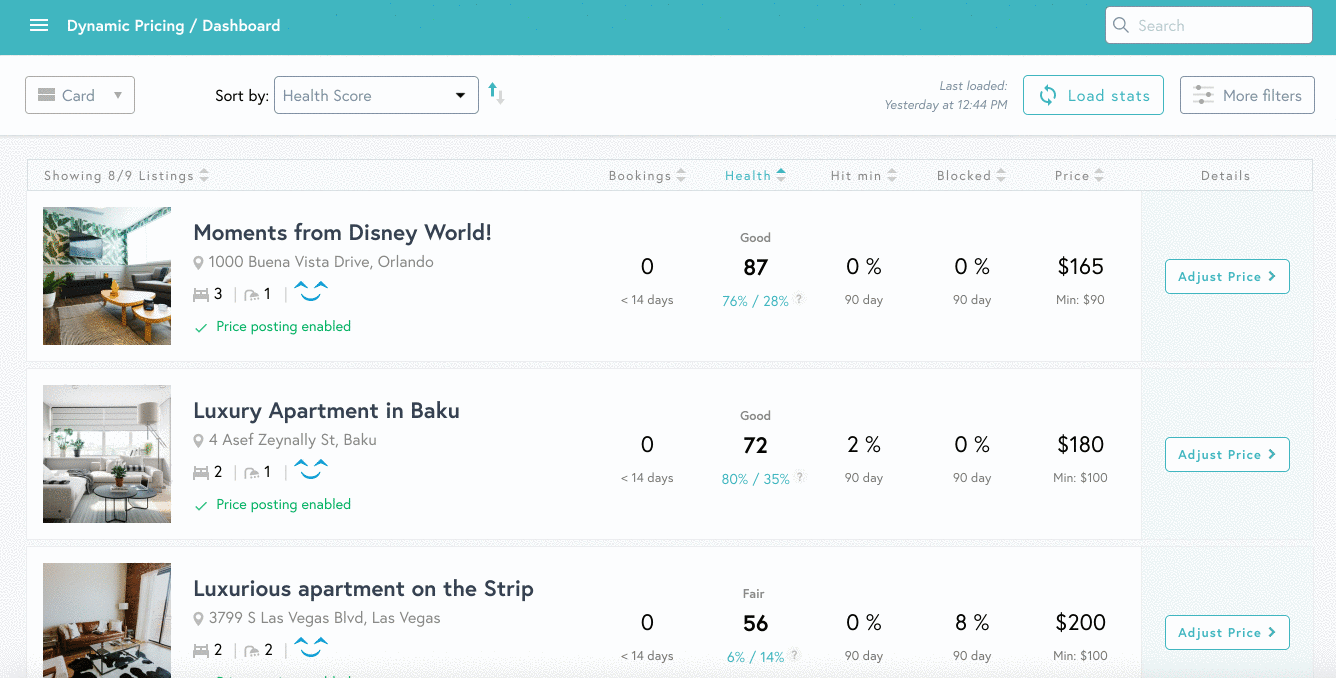This screenshot has width=1336, height=678.
Task: Click the bed icon on the Baku listing
Action: click(x=201, y=472)
